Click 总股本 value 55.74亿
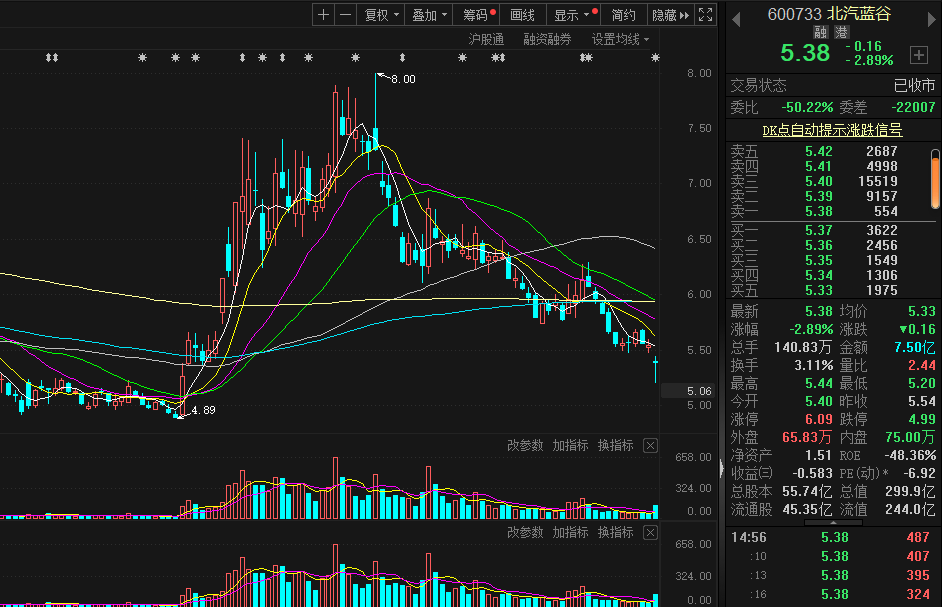 click(x=807, y=492)
